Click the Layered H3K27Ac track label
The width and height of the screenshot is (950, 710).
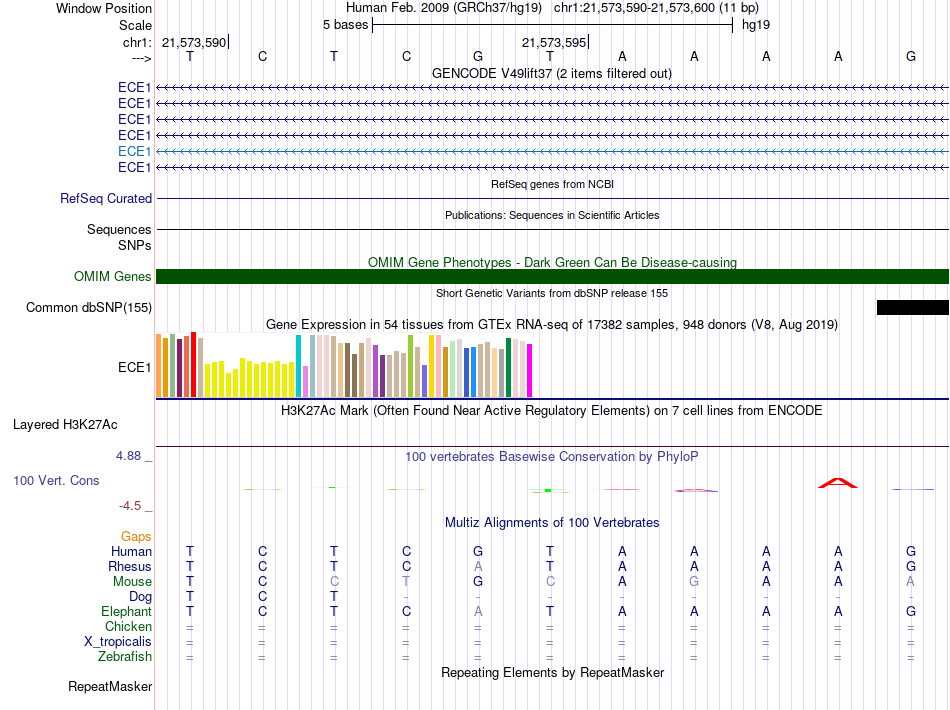point(65,424)
